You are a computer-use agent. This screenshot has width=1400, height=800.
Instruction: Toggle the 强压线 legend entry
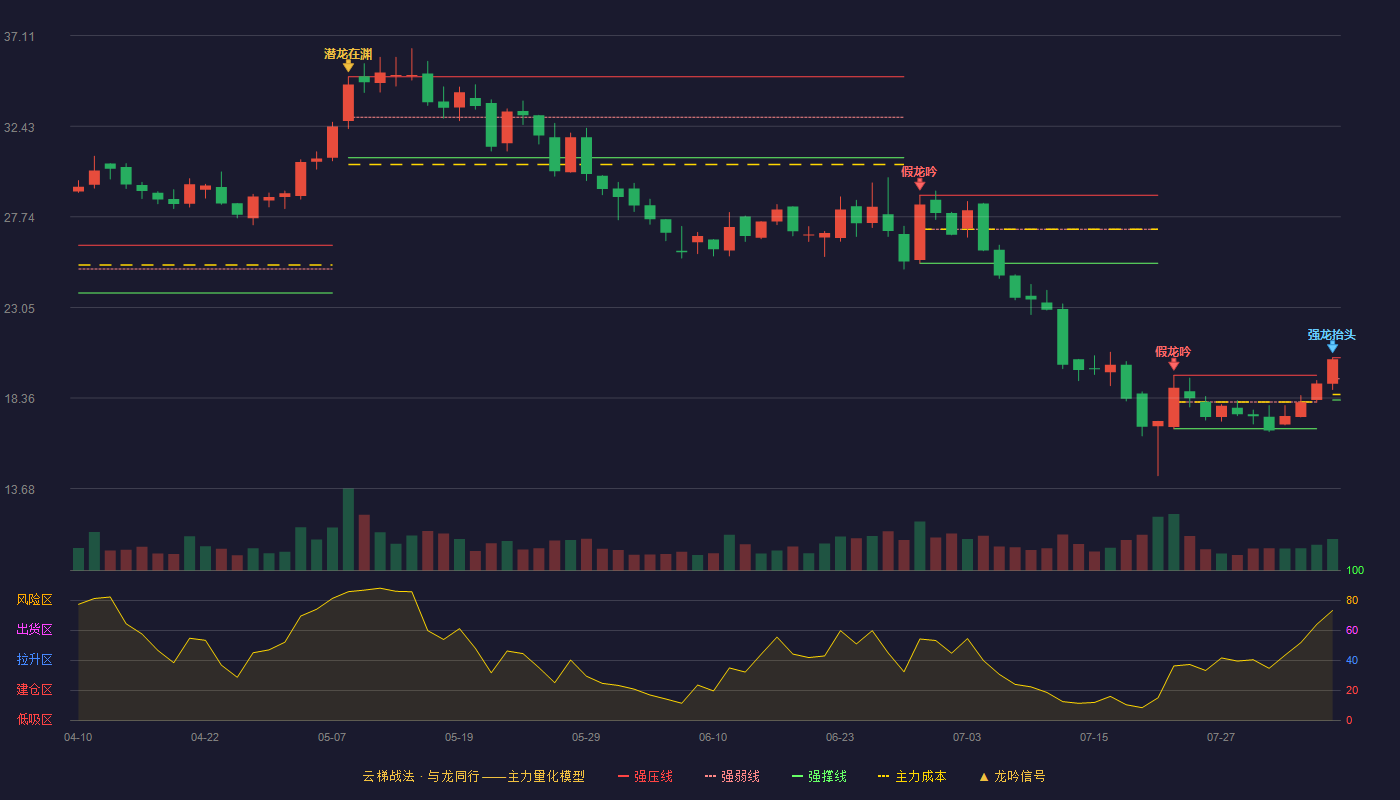tap(645, 776)
